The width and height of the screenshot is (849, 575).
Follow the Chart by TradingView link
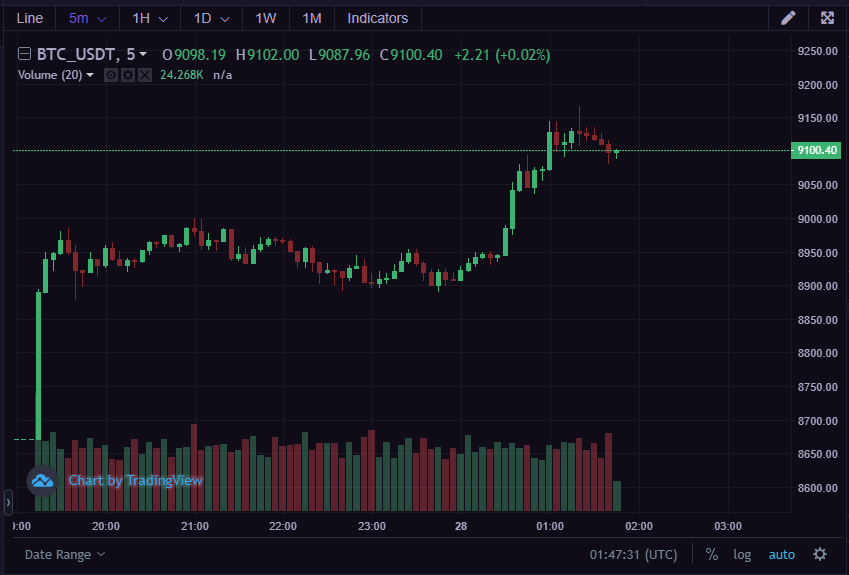[135, 480]
